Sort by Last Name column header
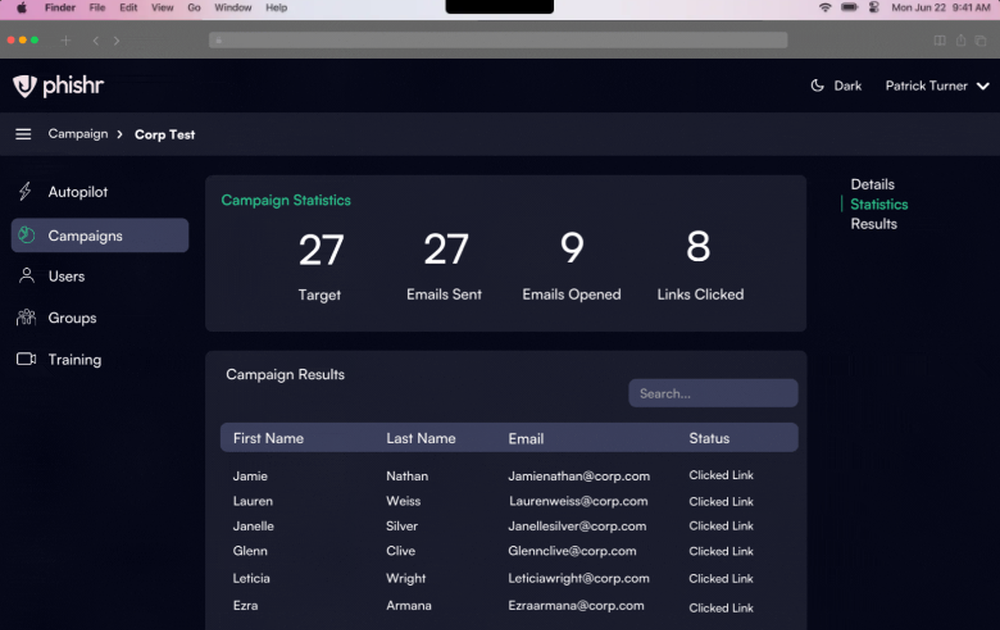 pos(421,438)
